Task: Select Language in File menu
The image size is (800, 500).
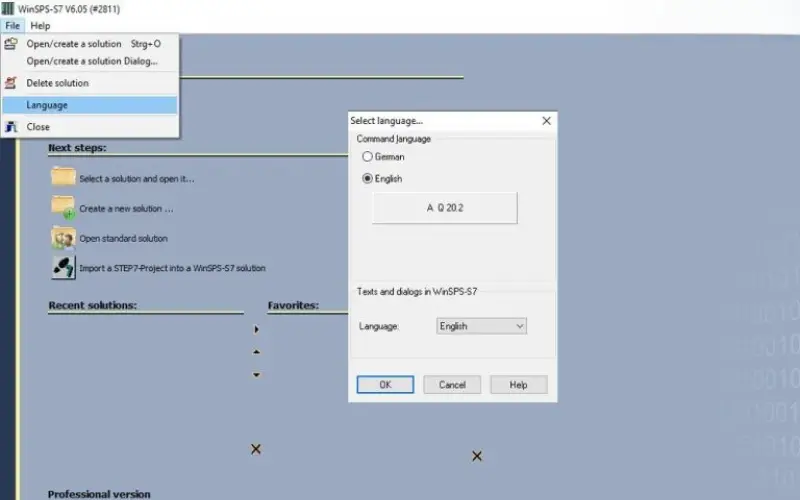Action: (90, 105)
